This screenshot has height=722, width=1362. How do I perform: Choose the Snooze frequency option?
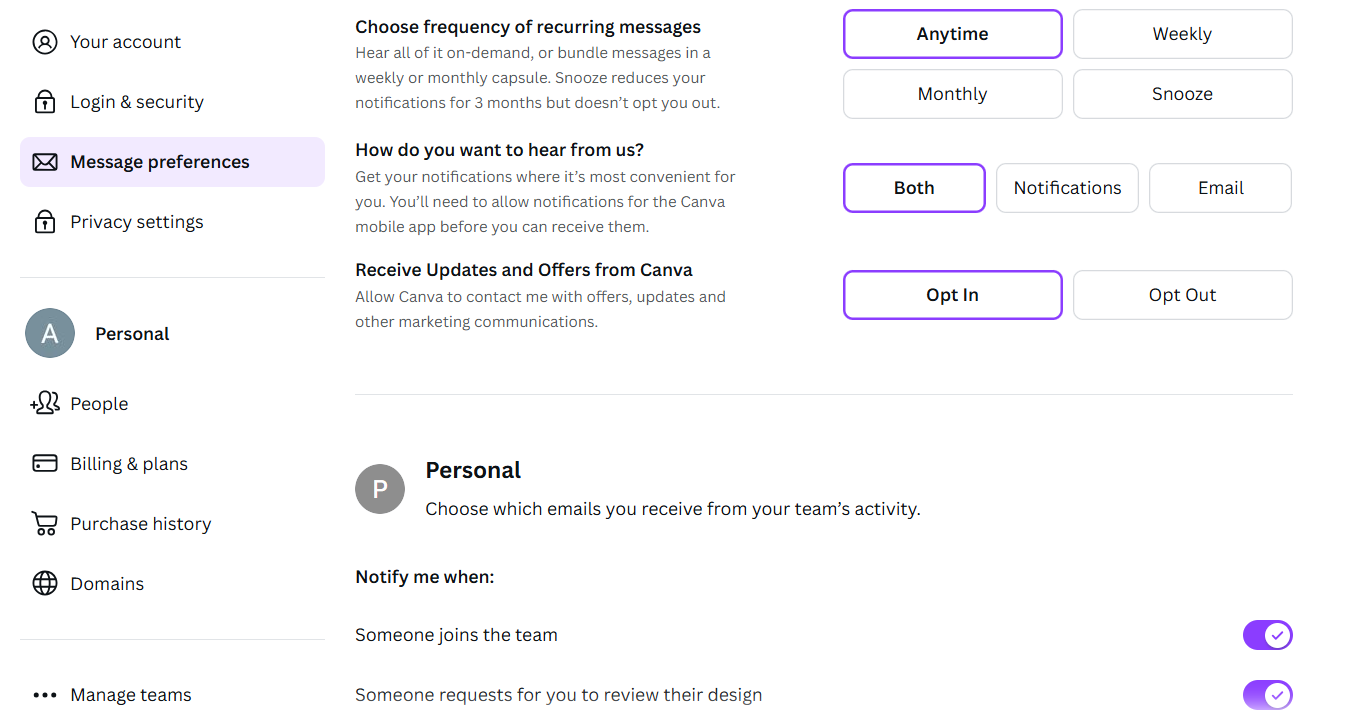tap(1182, 94)
